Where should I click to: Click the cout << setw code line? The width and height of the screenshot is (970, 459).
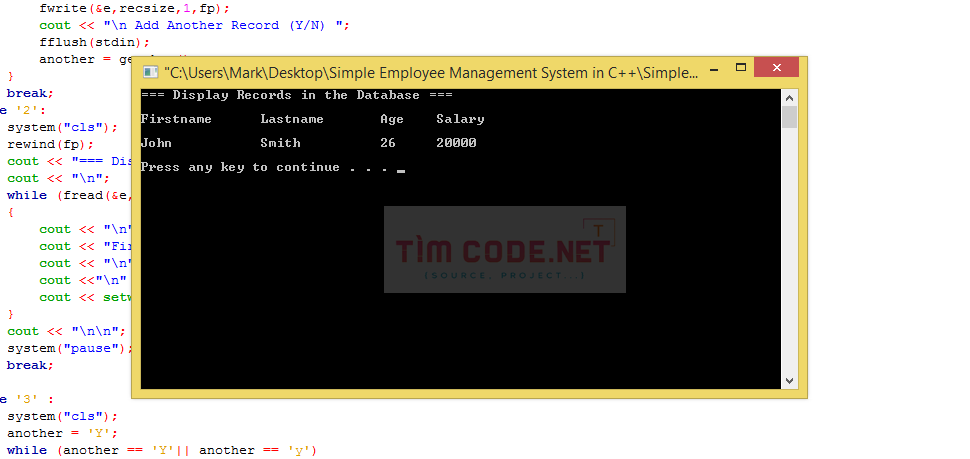click(85, 297)
